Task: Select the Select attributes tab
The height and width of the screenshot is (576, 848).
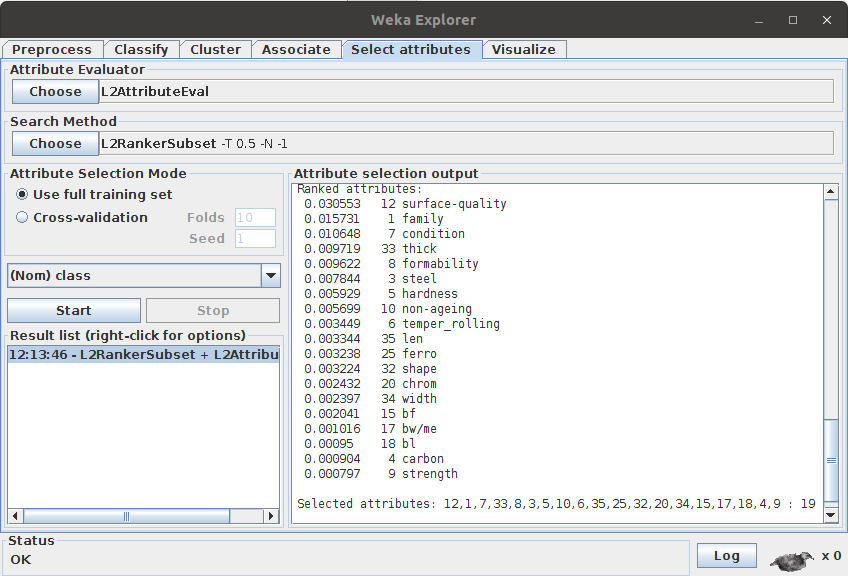Action: click(x=411, y=49)
